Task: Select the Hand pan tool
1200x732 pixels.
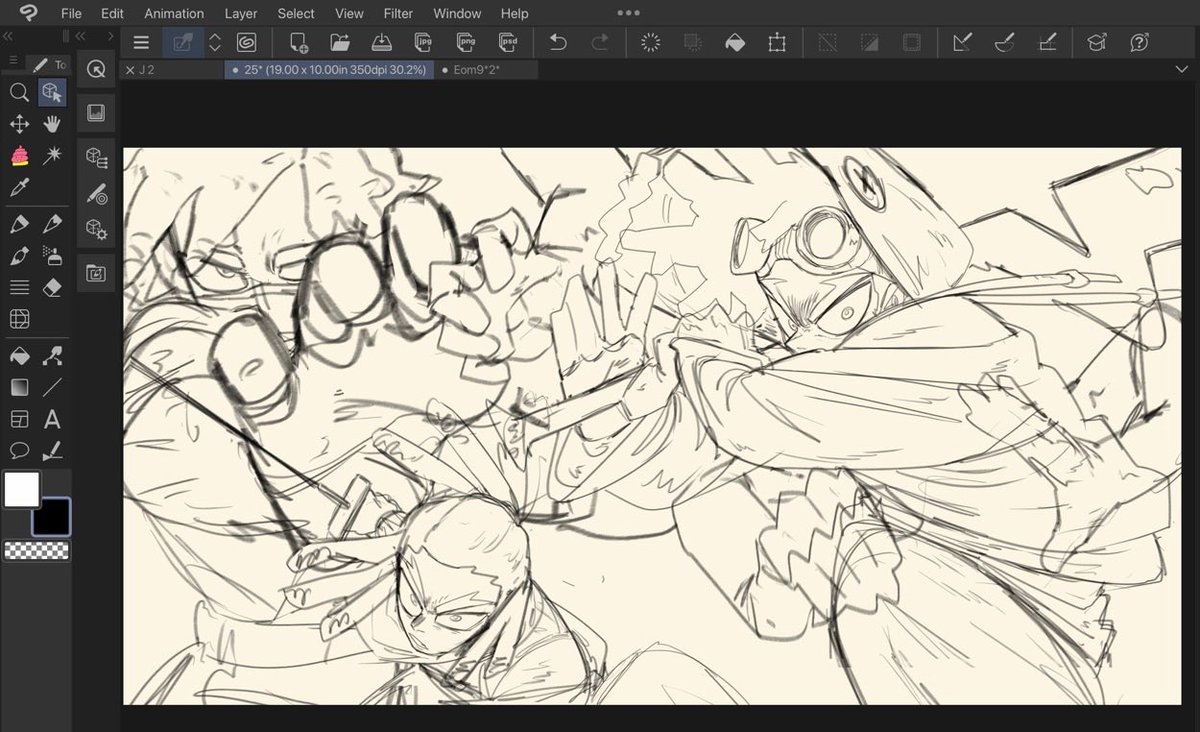Action: pyautogui.click(x=52, y=124)
